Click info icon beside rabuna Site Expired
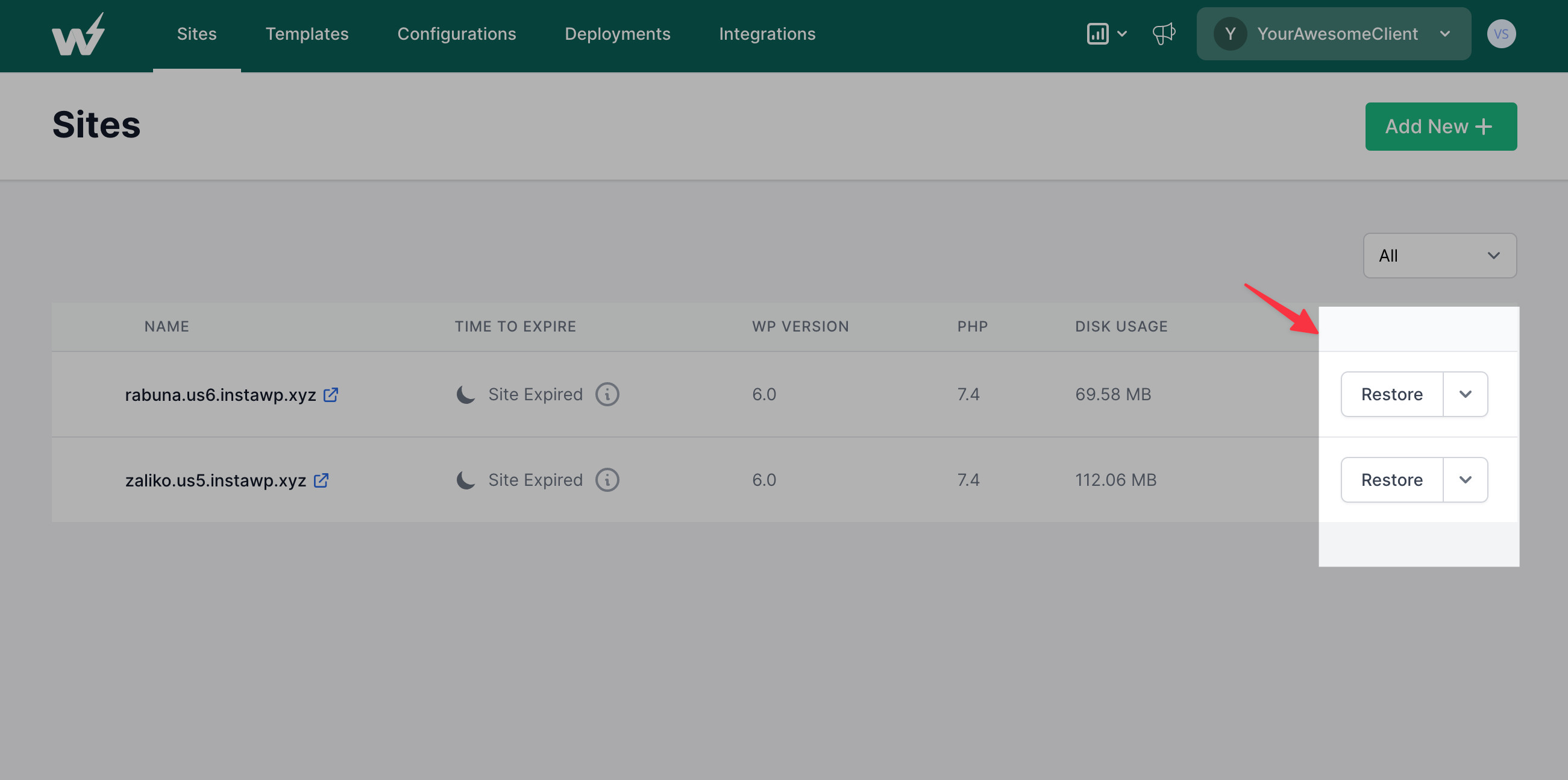 coord(607,394)
